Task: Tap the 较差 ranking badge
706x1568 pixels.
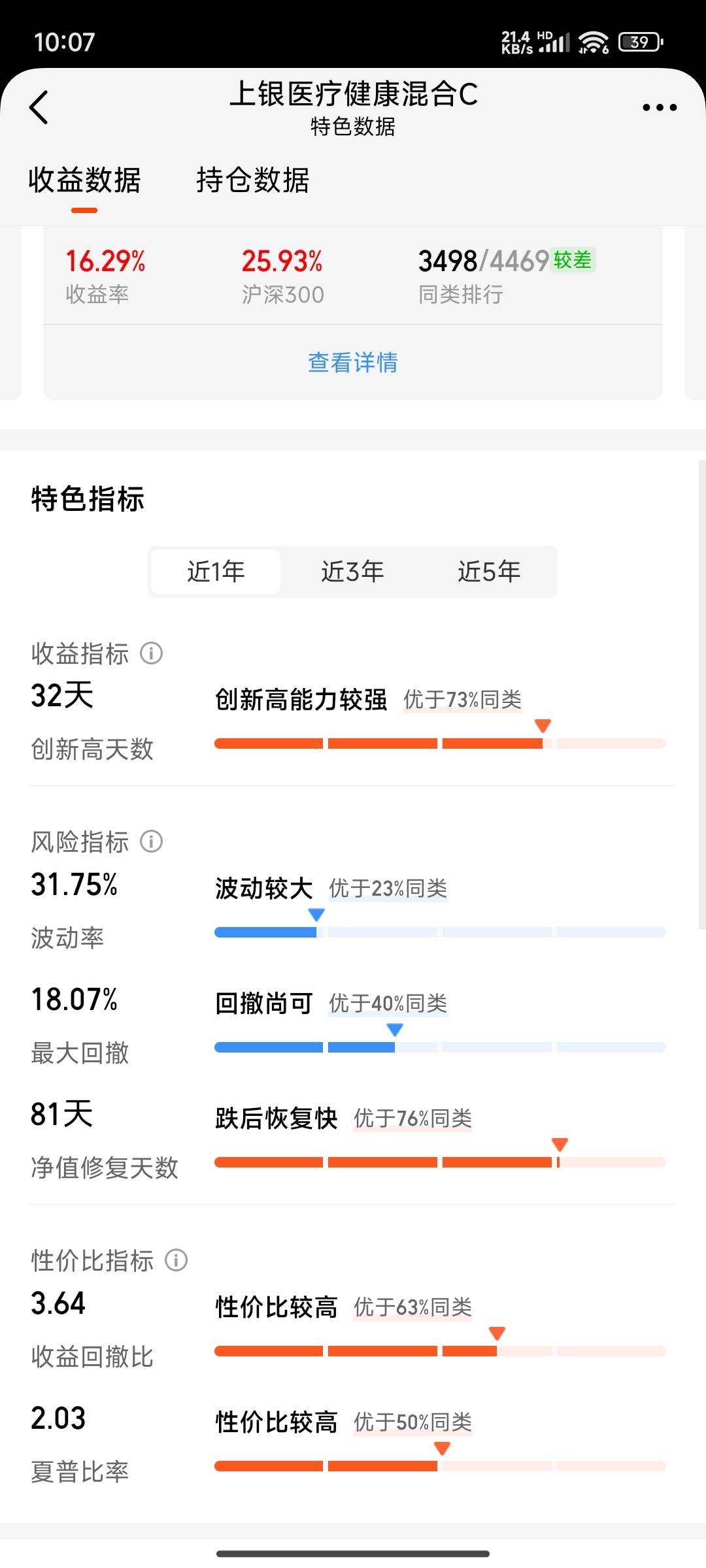Action: (x=573, y=260)
